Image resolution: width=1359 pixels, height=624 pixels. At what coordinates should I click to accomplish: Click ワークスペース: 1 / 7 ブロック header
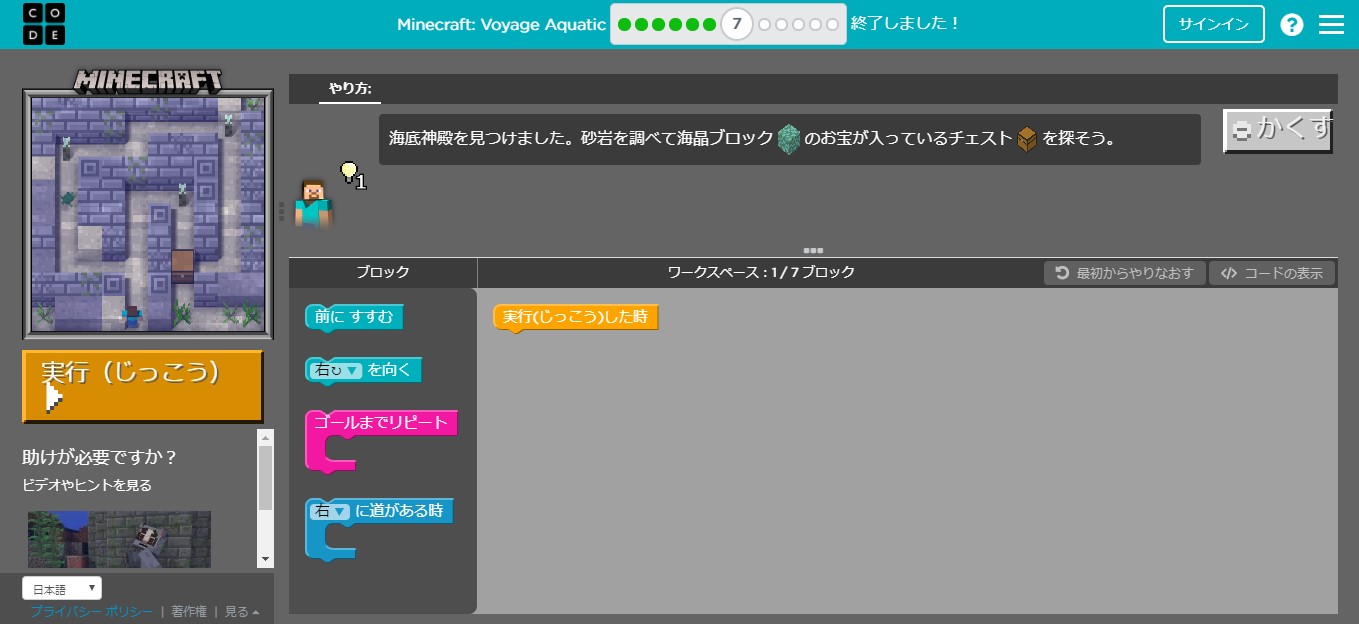(761, 272)
